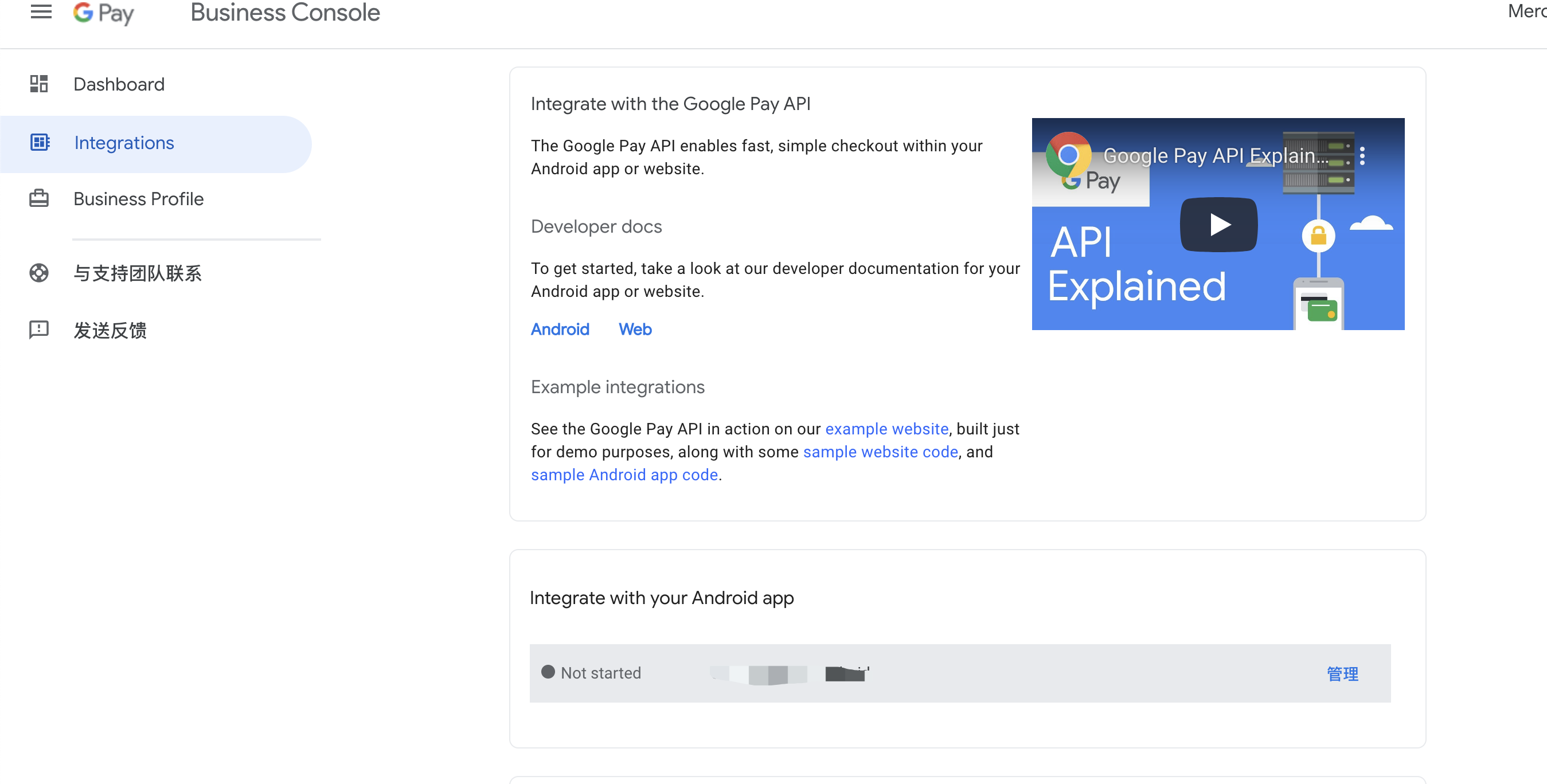Click 管理 to manage the Android app
Viewport: 1547px width, 784px height.
click(1342, 673)
